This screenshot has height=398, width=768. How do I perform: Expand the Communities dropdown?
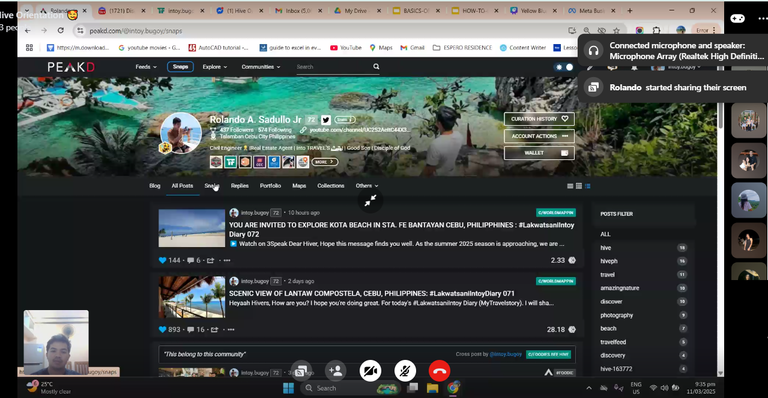tap(261, 67)
